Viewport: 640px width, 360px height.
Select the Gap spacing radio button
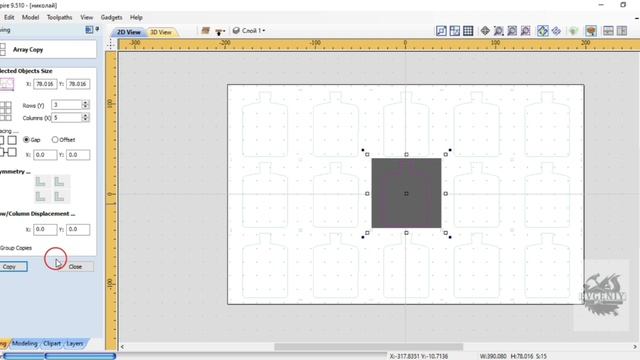pyautogui.click(x=27, y=140)
